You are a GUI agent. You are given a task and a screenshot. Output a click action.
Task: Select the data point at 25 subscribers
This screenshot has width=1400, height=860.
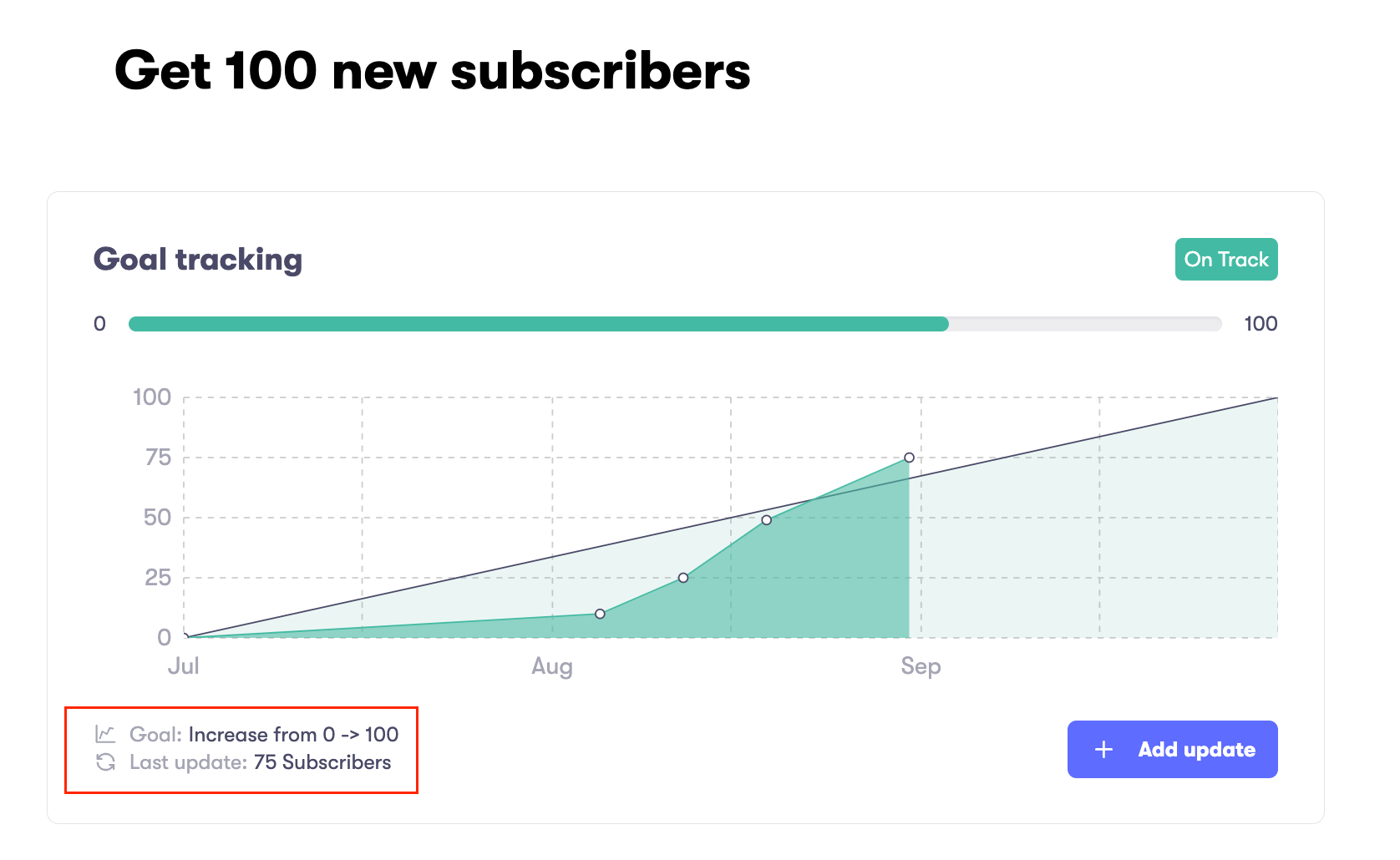tap(683, 578)
